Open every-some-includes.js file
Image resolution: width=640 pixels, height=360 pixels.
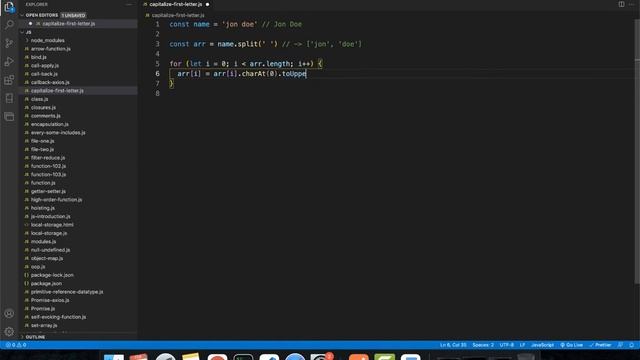click(58, 133)
